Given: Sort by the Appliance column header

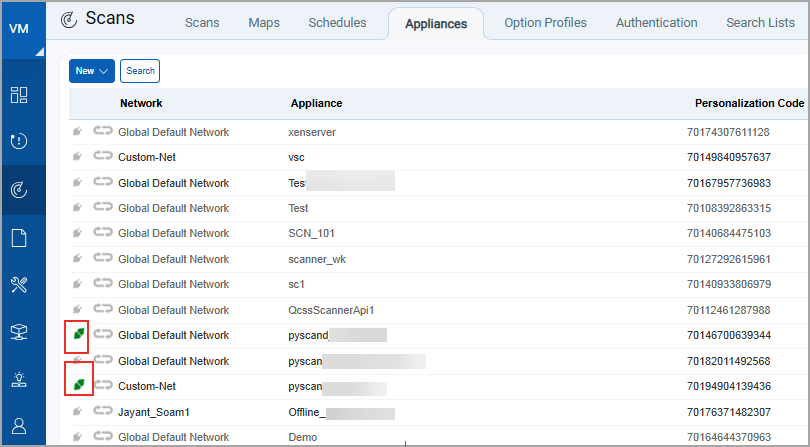Looking at the screenshot, I should [316, 103].
